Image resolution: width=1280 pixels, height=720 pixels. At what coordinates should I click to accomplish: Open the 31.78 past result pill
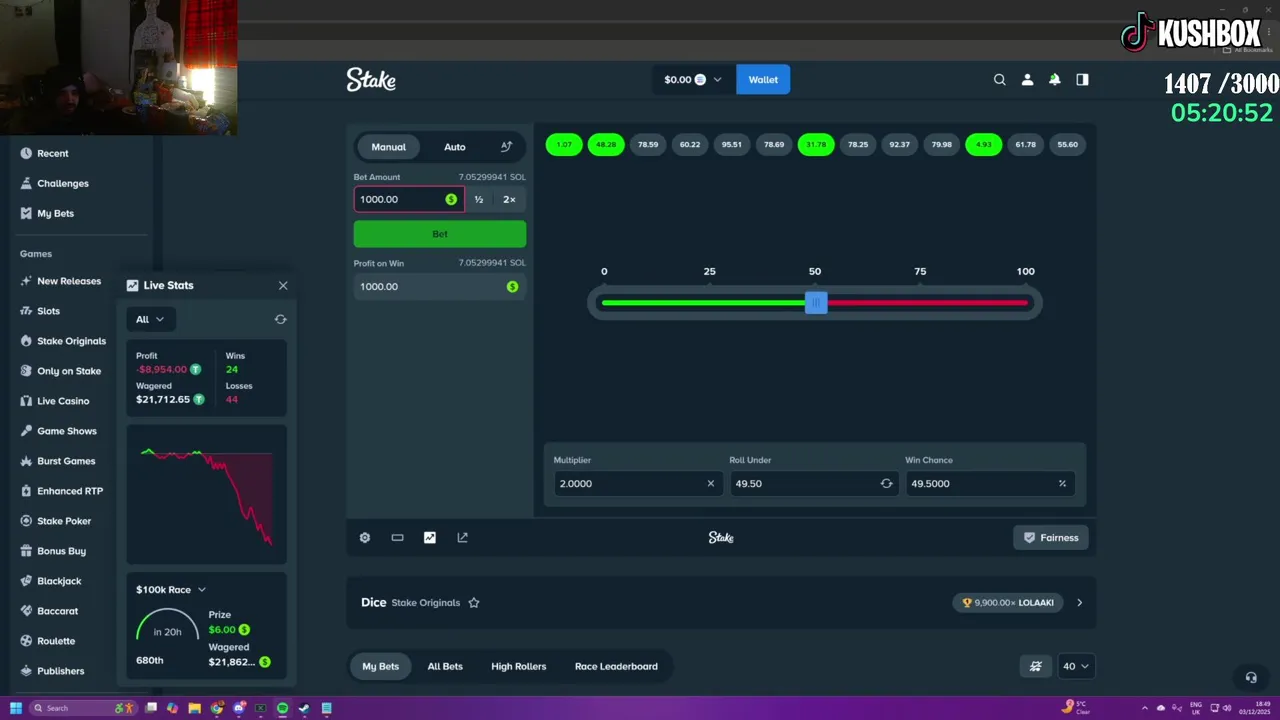tap(816, 145)
